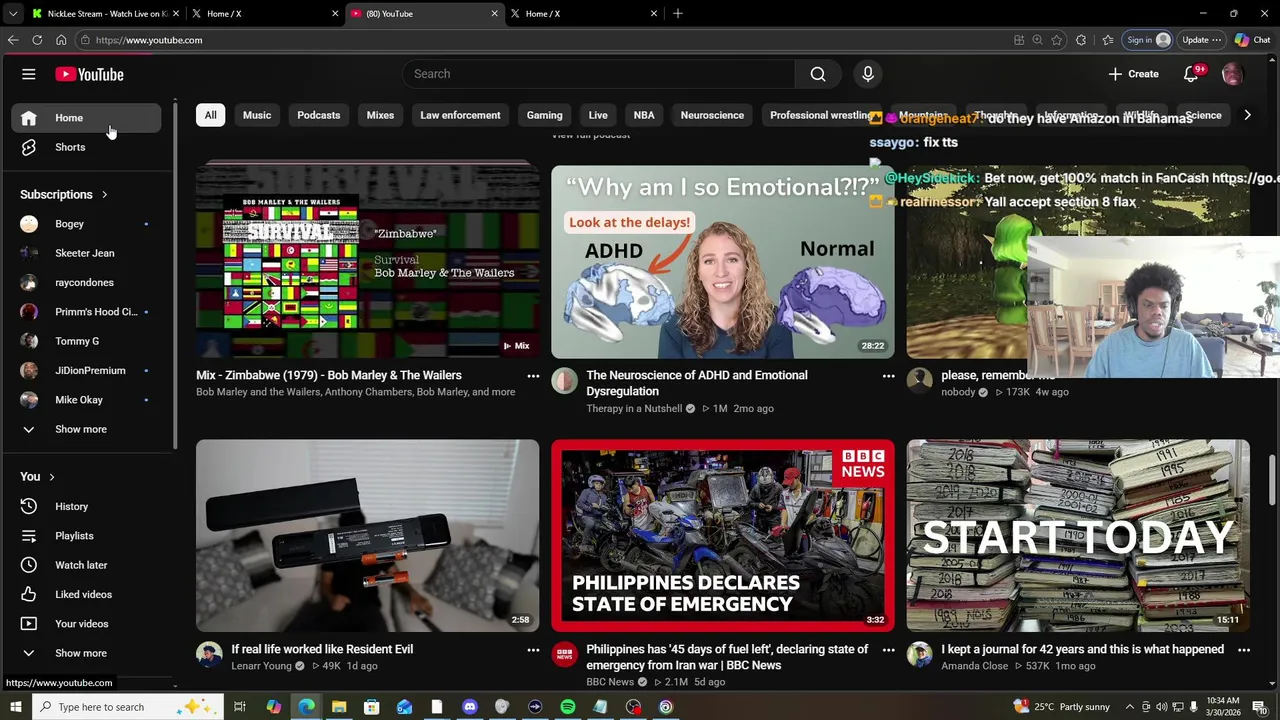Select the Law enforcement filter chip
This screenshot has width=1280, height=720.
click(x=460, y=115)
